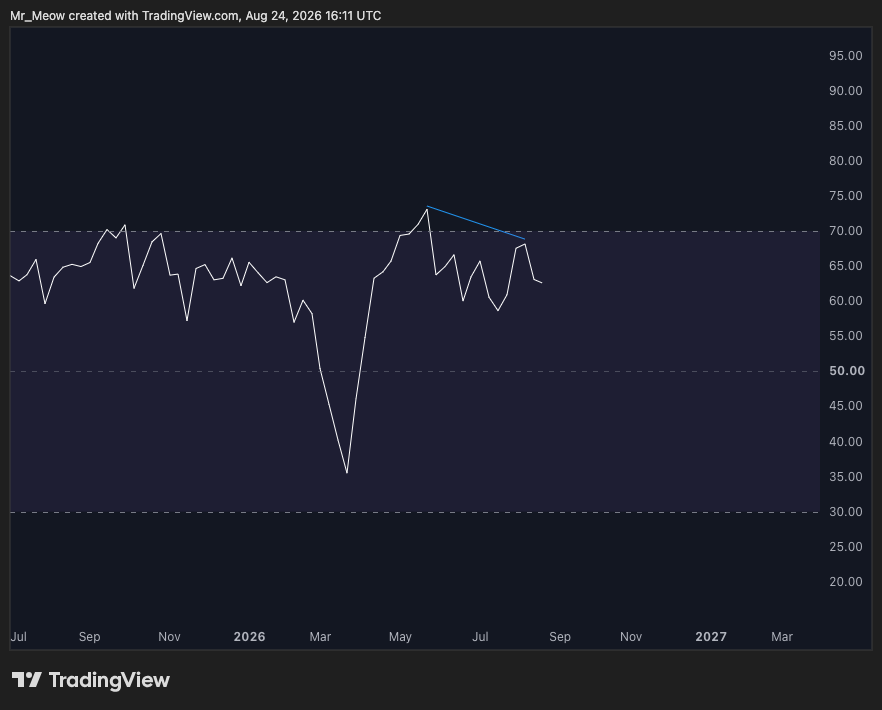Click the Mr_Meow created with TradingView caption
The height and width of the screenshot is (710, 882).
click(196, 16)
